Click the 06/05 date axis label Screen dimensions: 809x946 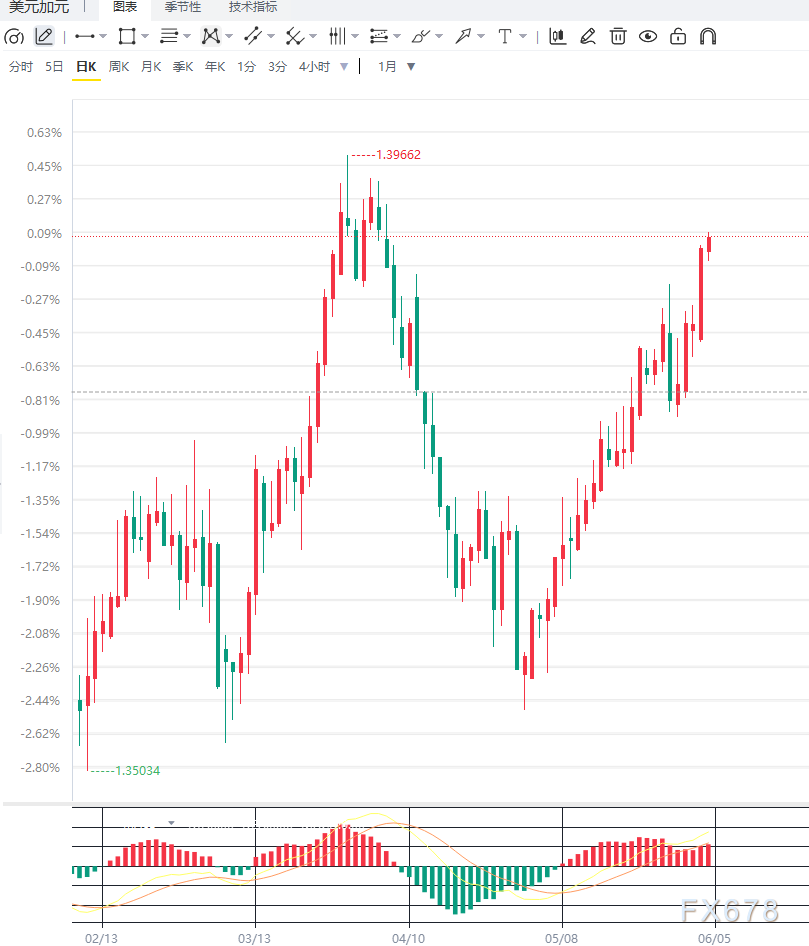714,939
